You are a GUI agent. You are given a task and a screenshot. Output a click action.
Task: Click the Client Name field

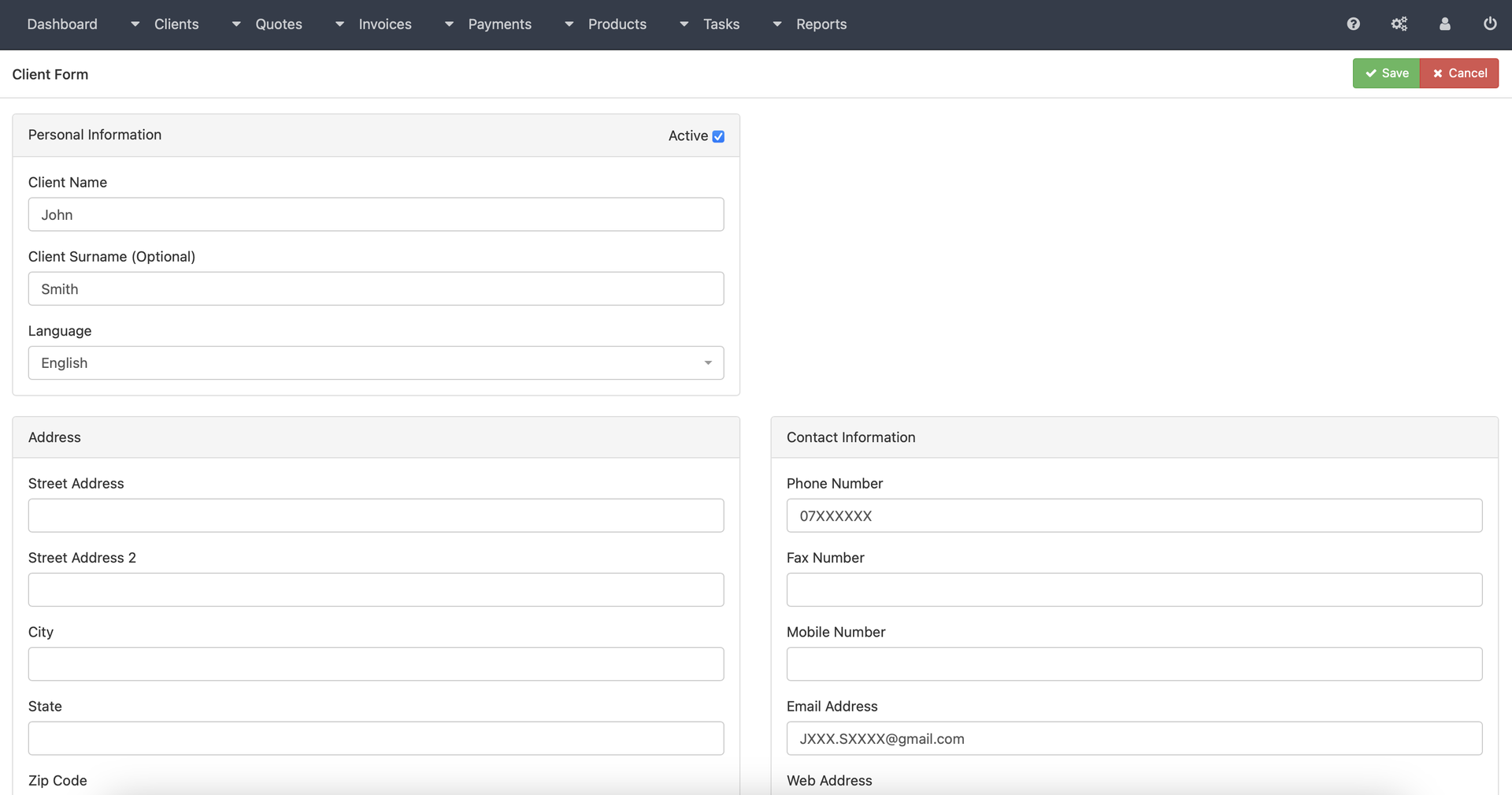point(376,214)
